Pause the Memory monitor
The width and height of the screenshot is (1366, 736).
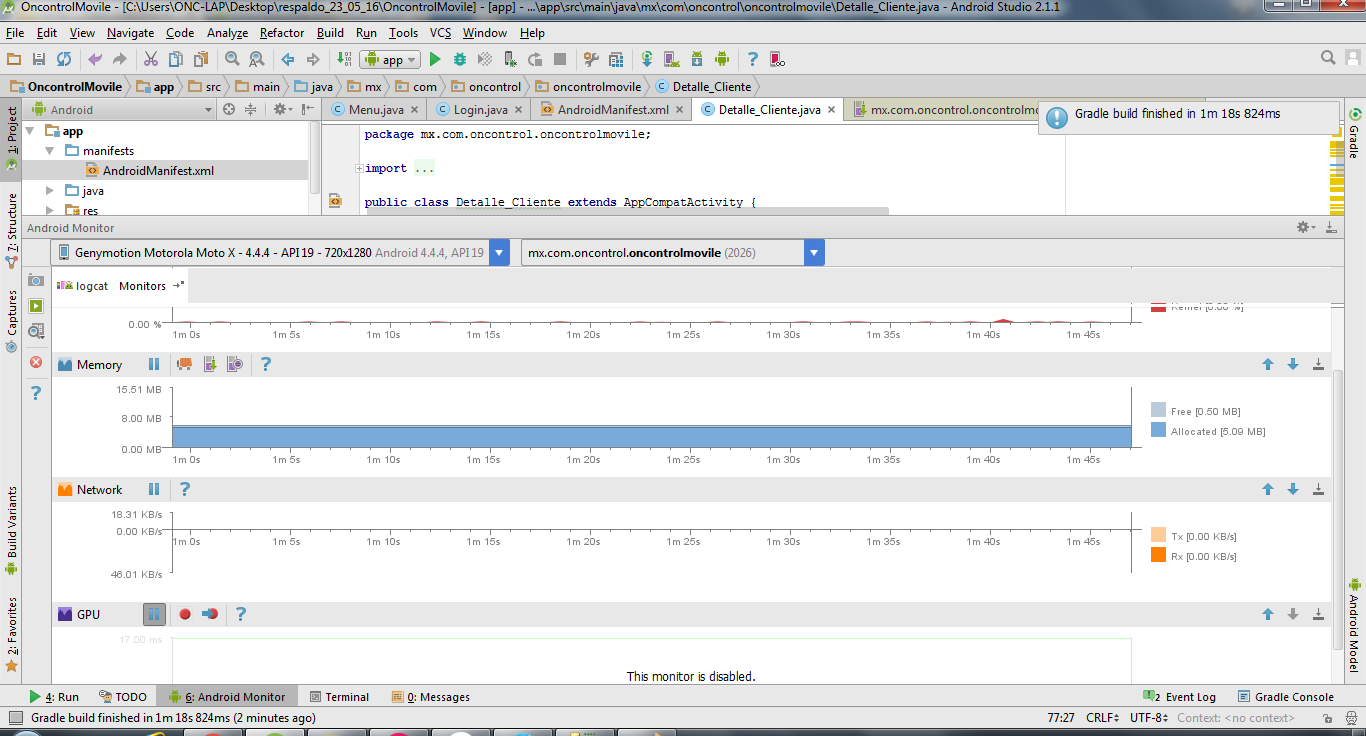(x=154, y=365)
